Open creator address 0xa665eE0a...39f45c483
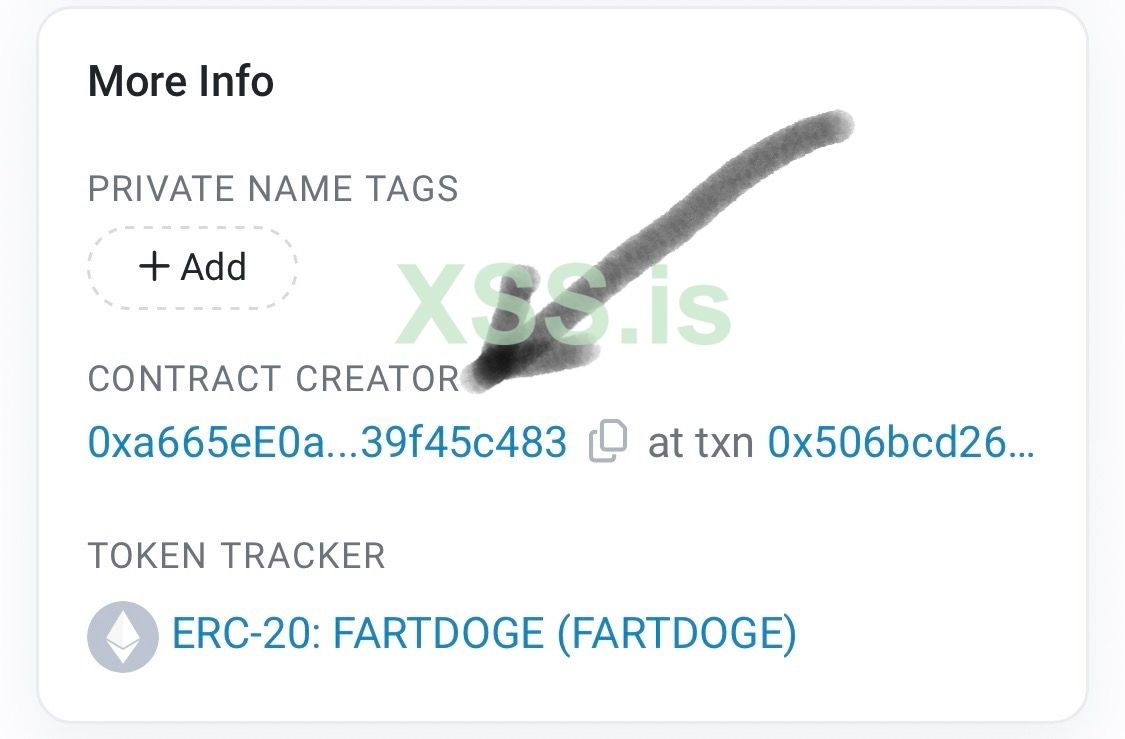1125x739 pixels. 327,441
